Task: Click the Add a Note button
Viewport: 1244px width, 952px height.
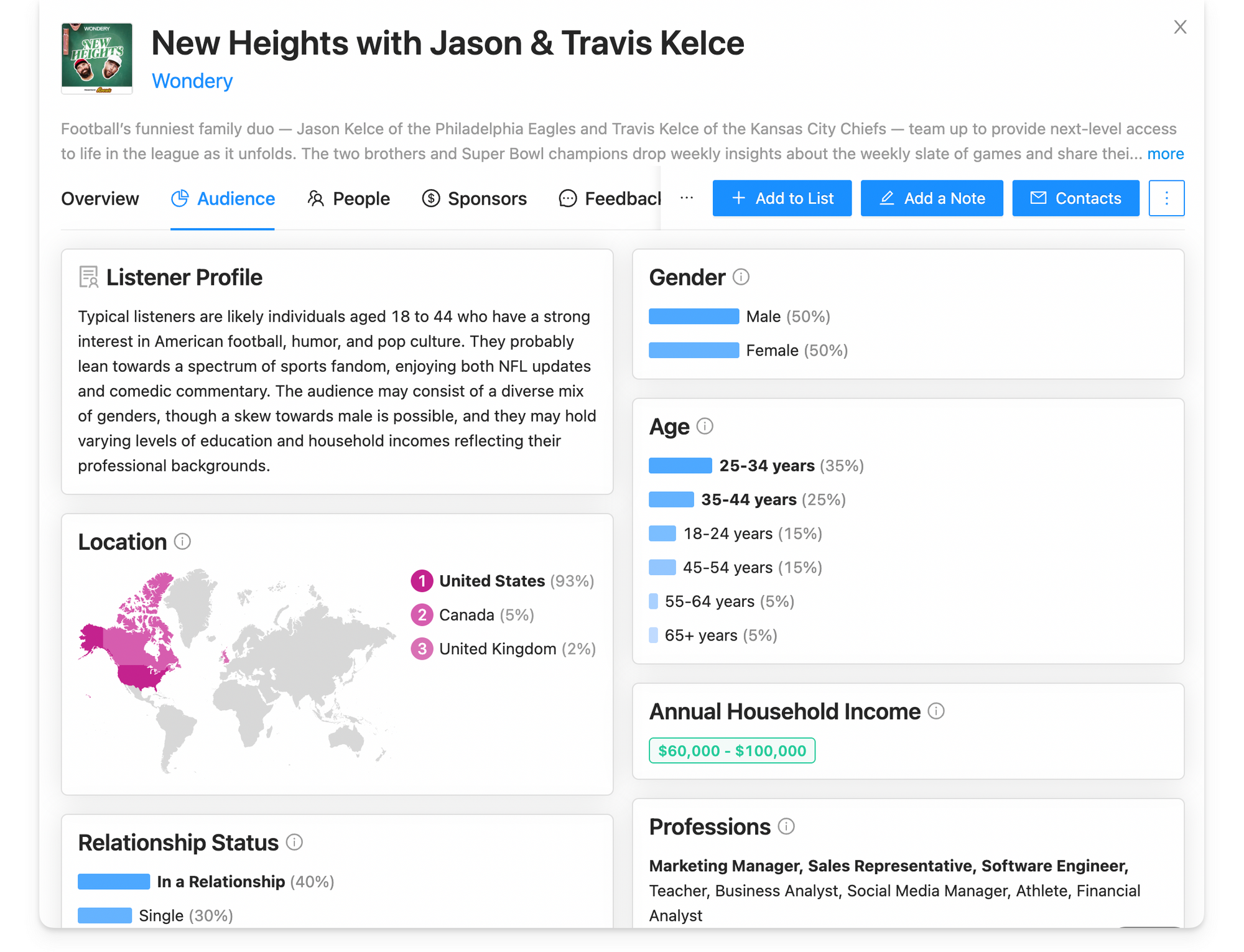Action: [931, 198]
